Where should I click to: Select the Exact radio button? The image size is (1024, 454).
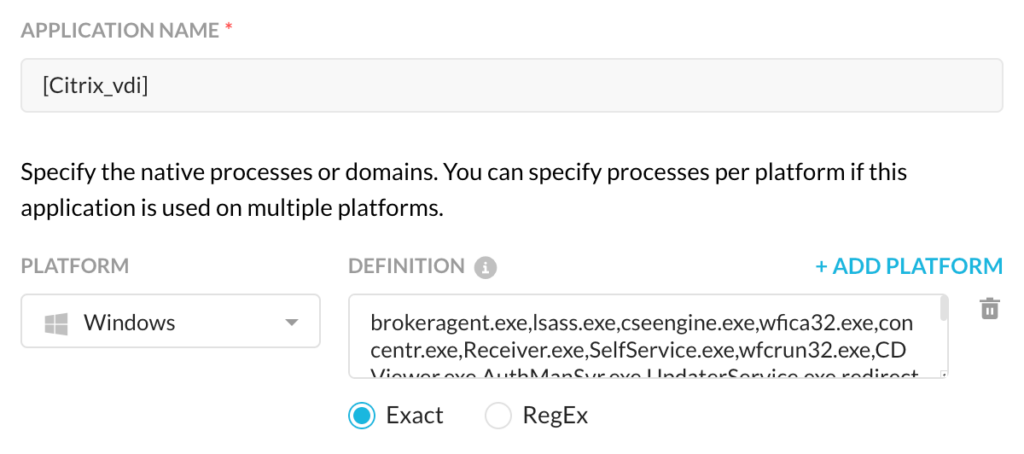coord(362,415)
